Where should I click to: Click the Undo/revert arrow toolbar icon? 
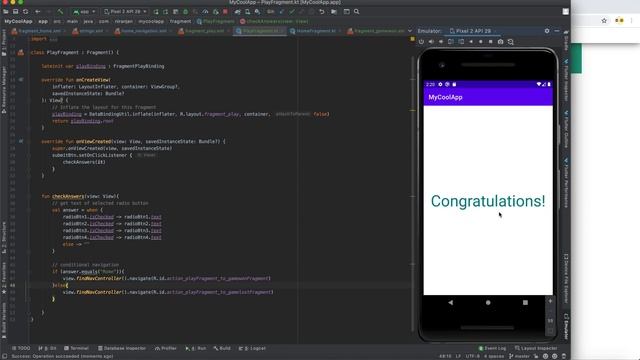[x=322, y=11]
